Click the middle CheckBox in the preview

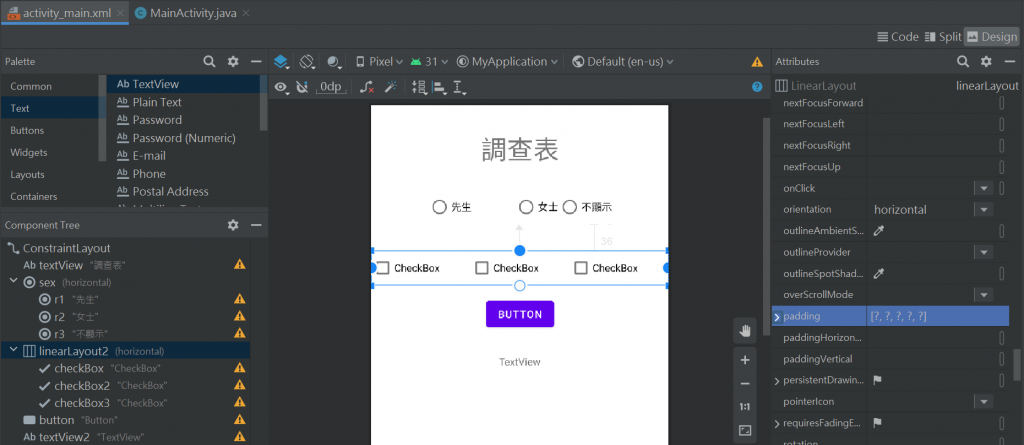[507, 268]
